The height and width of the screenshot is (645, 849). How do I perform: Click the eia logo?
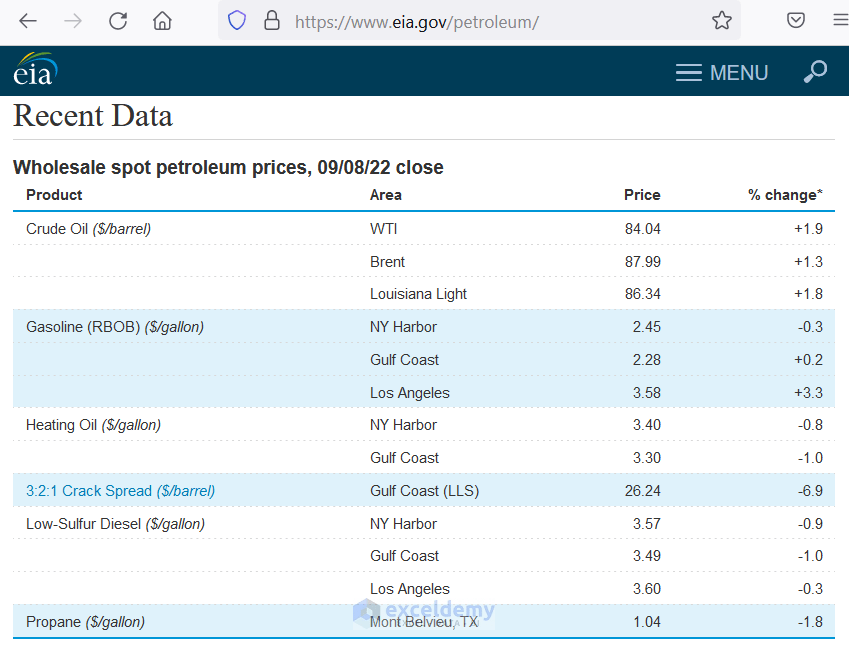[34, 70]
